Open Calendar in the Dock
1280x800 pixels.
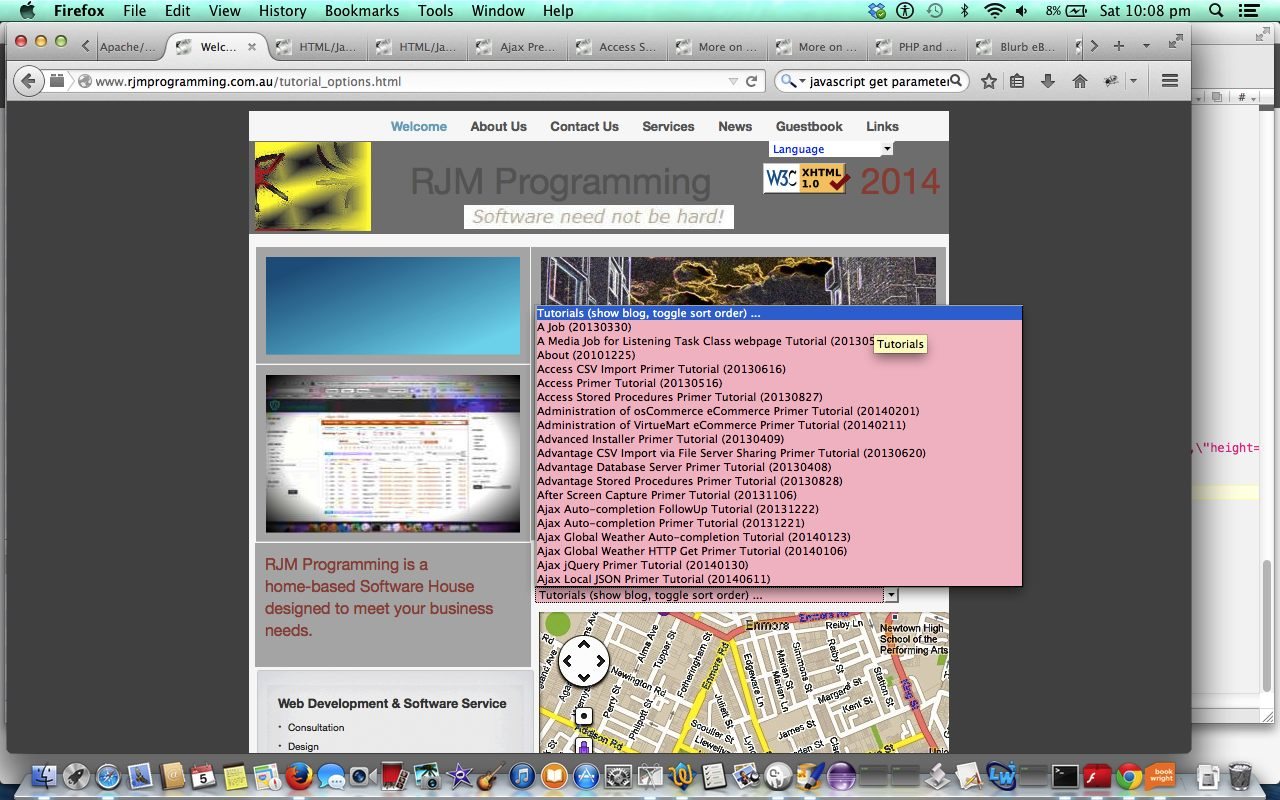click(203, 775)
